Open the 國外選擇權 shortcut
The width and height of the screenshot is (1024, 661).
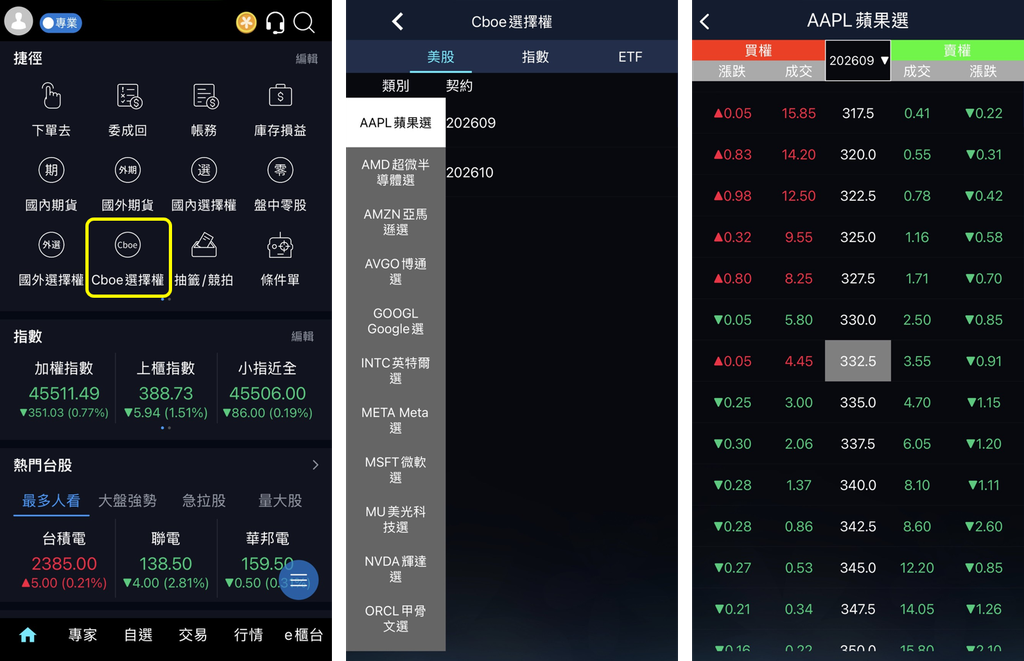[x=51, y=259]
